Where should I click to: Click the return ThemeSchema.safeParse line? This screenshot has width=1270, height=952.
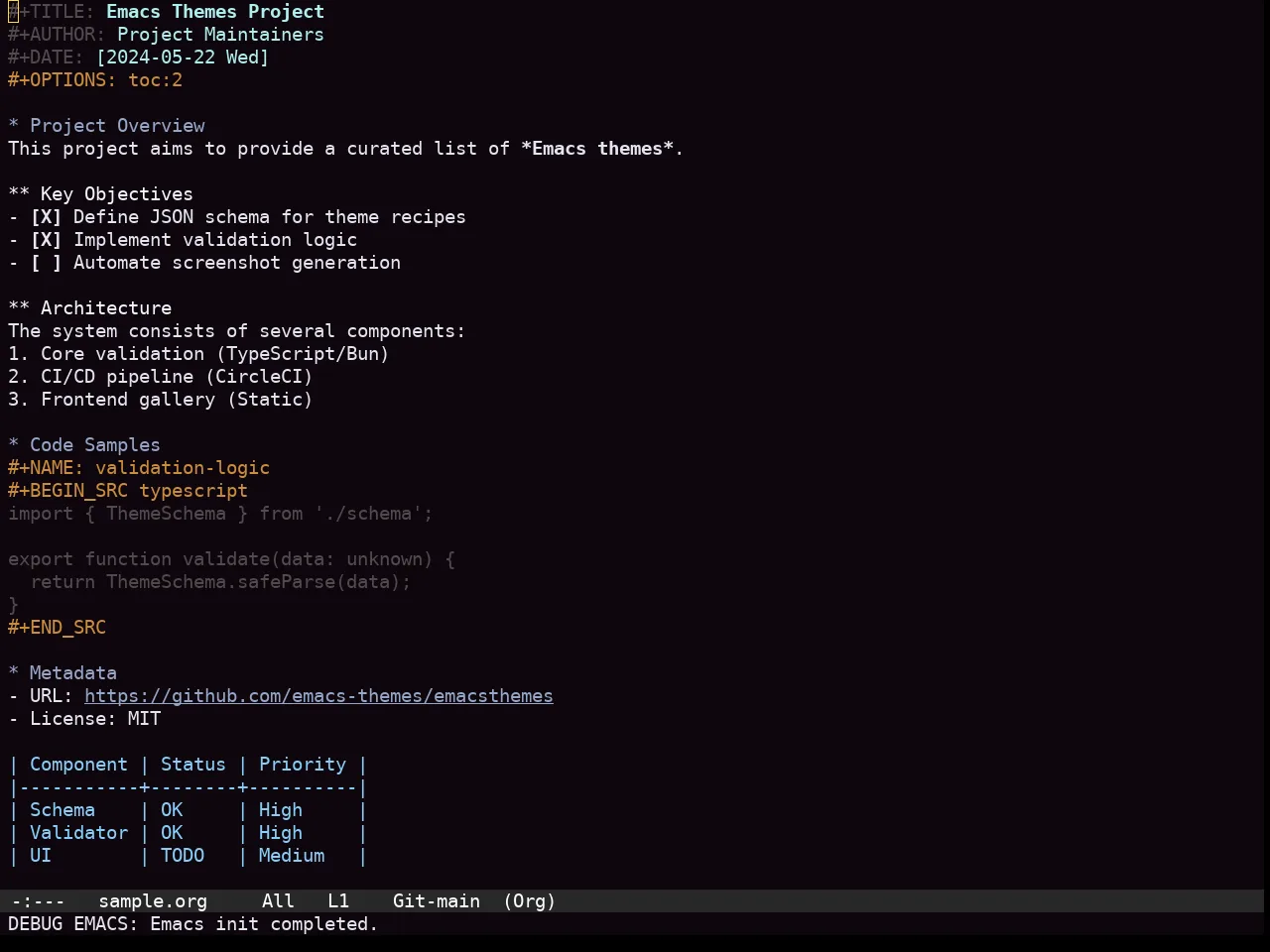pyautogui.click(x=220, y=582)
